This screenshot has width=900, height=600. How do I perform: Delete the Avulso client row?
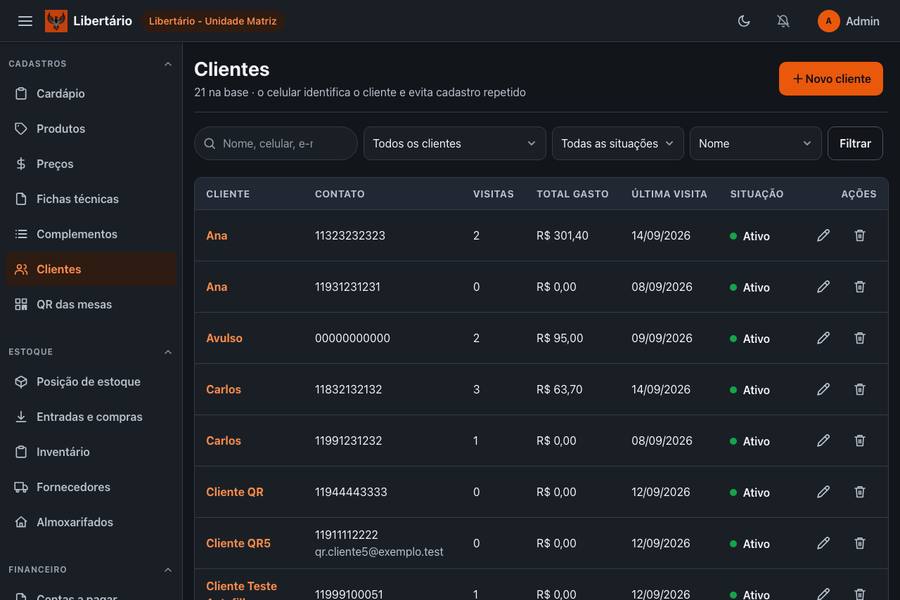859,338
